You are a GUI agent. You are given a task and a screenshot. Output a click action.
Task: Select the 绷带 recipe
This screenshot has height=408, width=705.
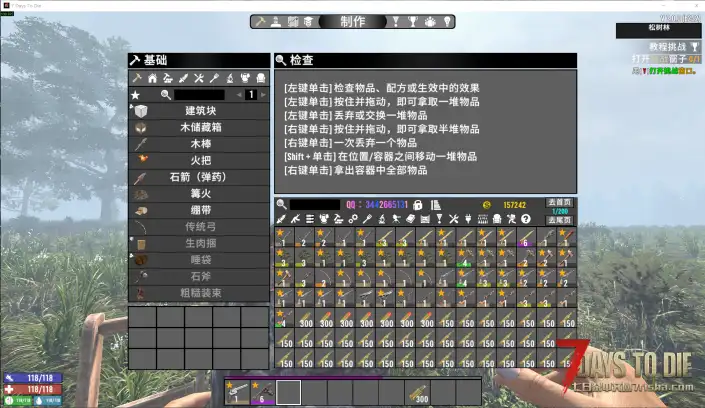point(199,210)
